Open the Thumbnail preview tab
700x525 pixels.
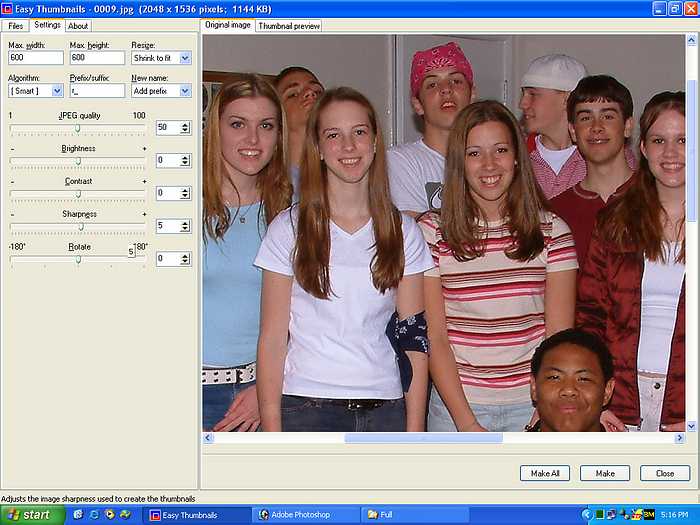[289, 26]
